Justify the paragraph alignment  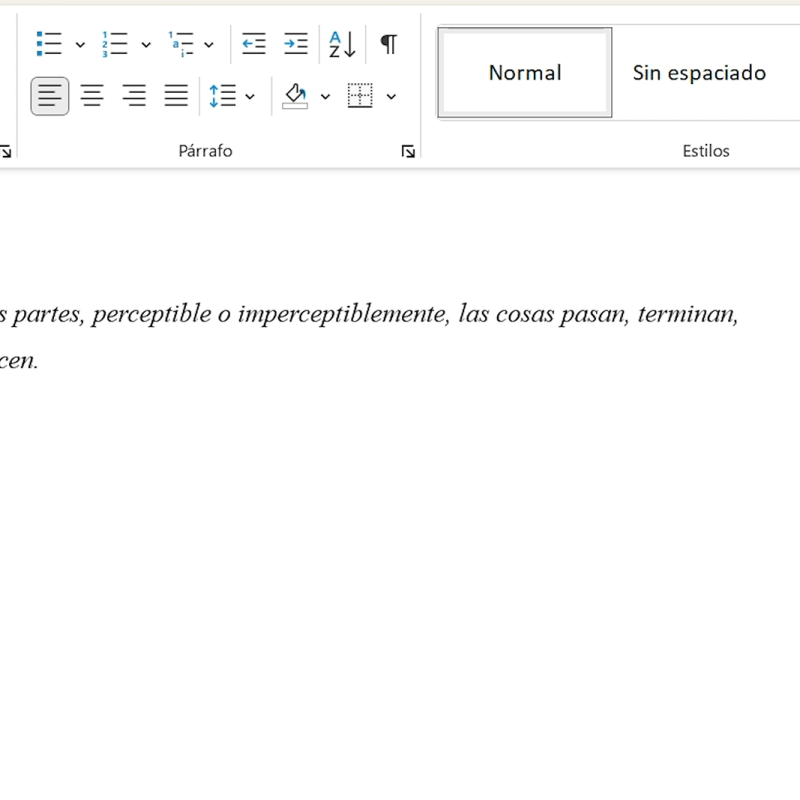[176, 95]
